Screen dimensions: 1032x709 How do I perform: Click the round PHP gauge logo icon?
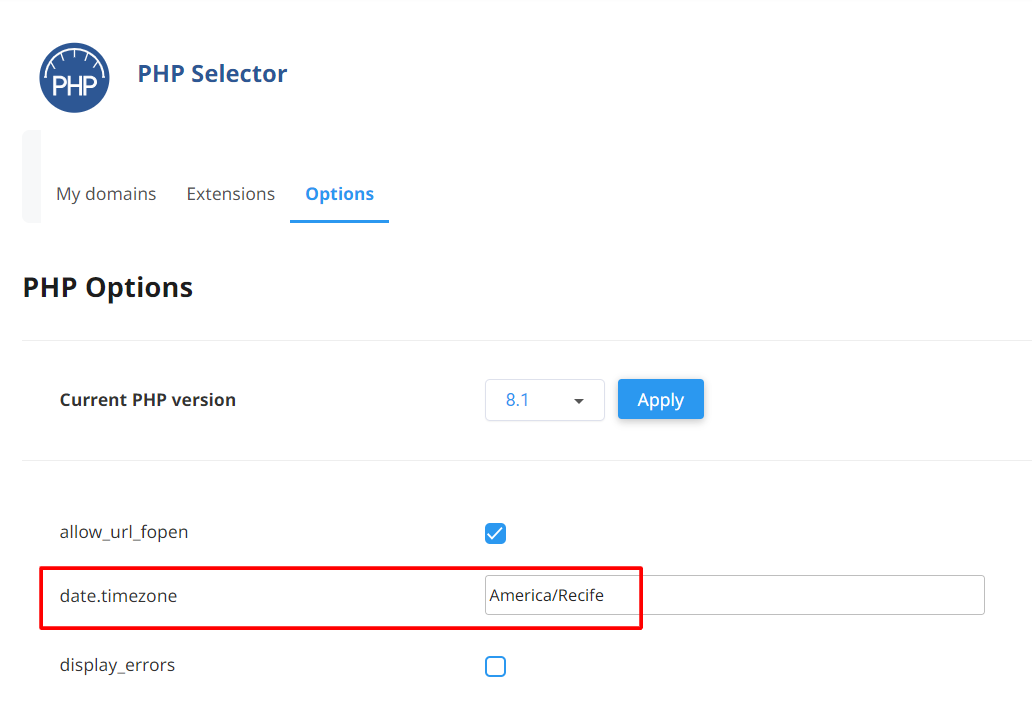(74, 78)
